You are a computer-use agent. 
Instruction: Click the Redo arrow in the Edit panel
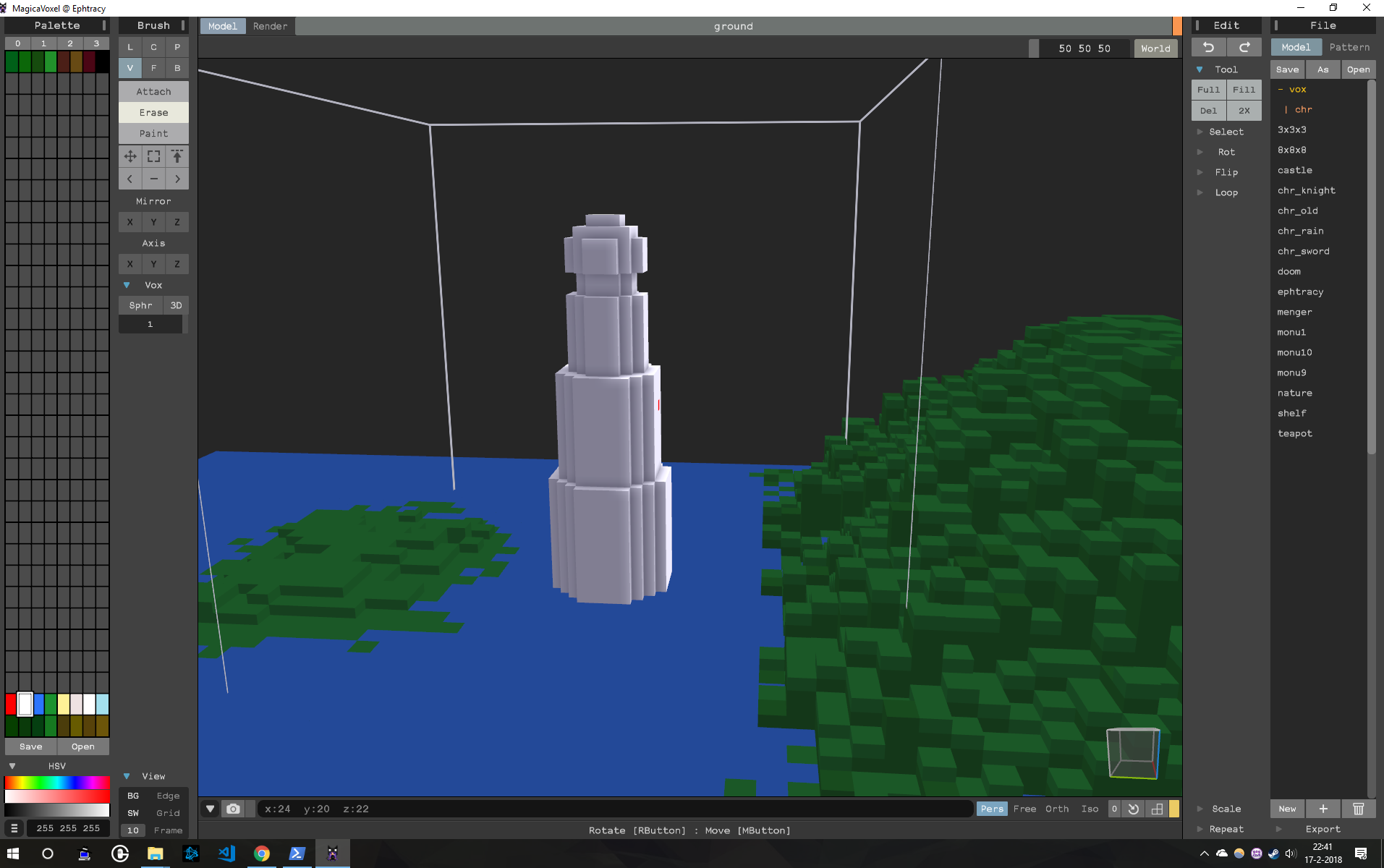pos(1245,46)
